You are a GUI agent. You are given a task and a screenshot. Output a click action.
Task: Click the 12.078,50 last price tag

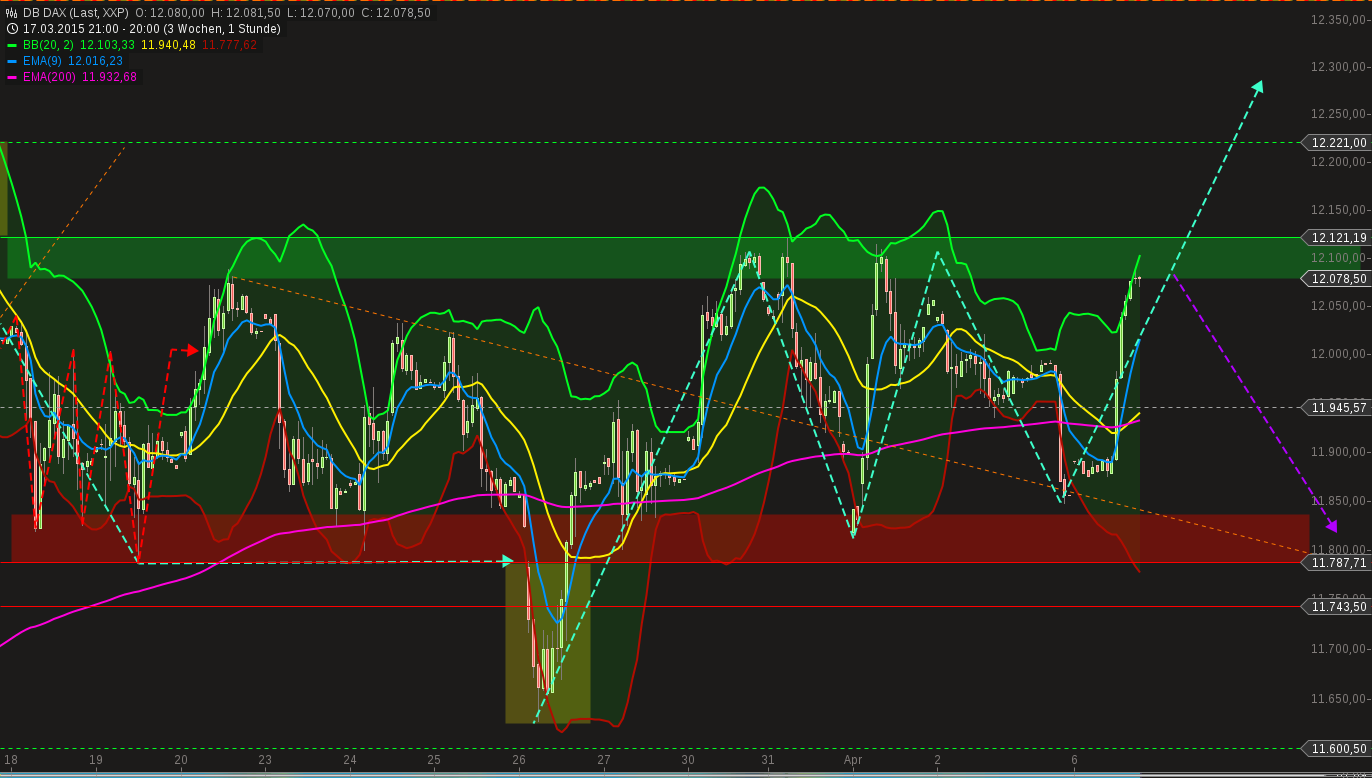1337,279
